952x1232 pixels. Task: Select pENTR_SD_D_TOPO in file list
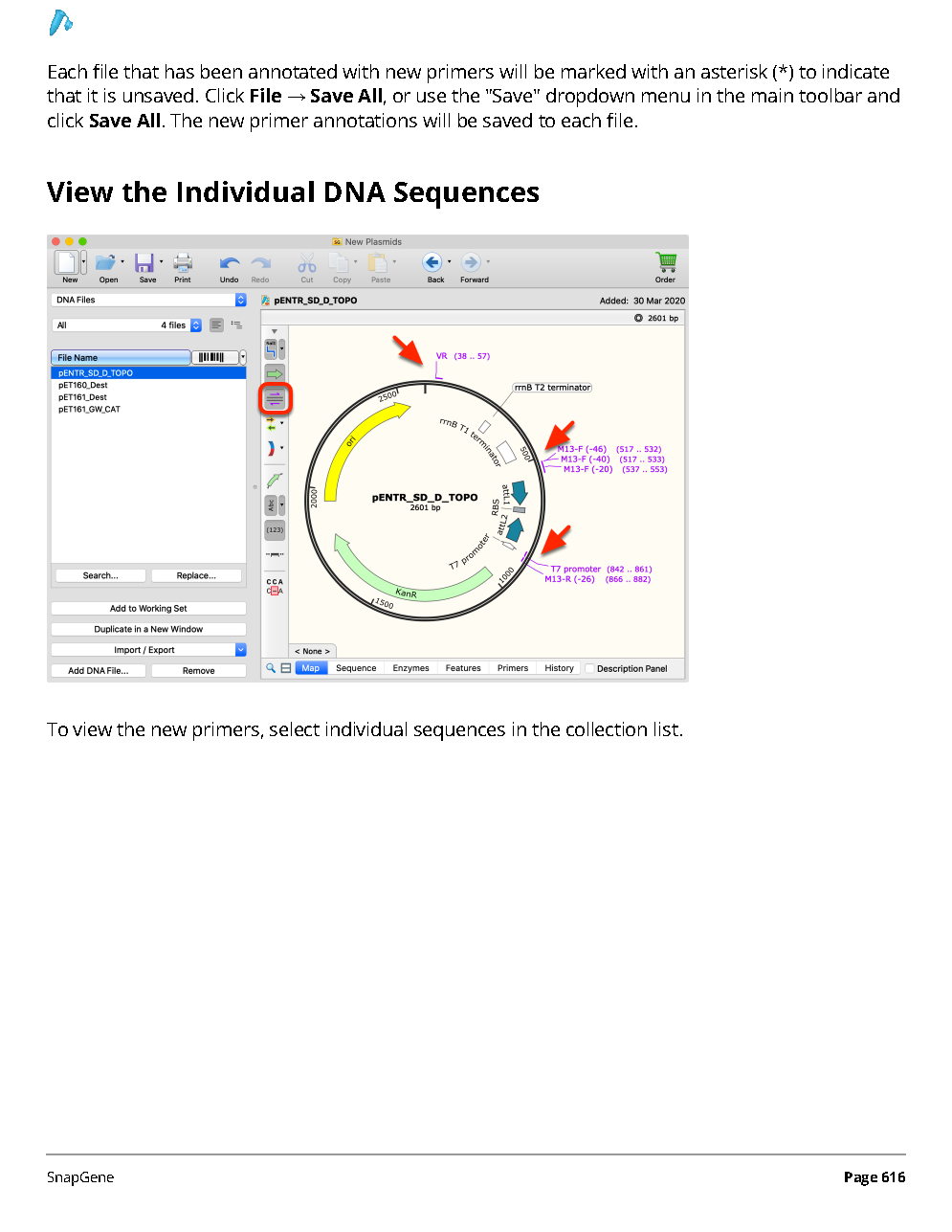(x=148, y=373)
